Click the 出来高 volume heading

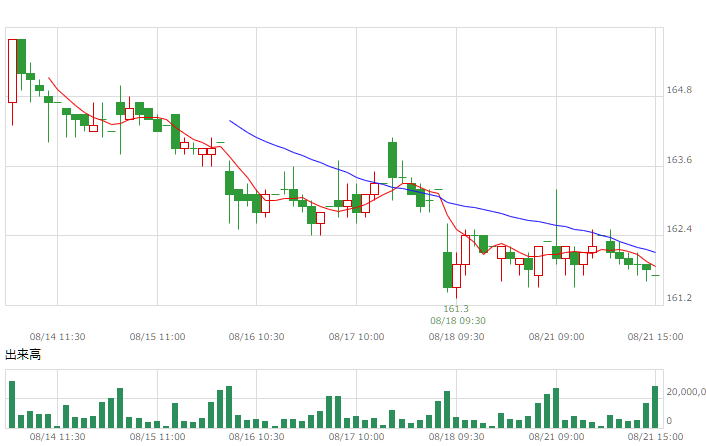click(23, 355)
